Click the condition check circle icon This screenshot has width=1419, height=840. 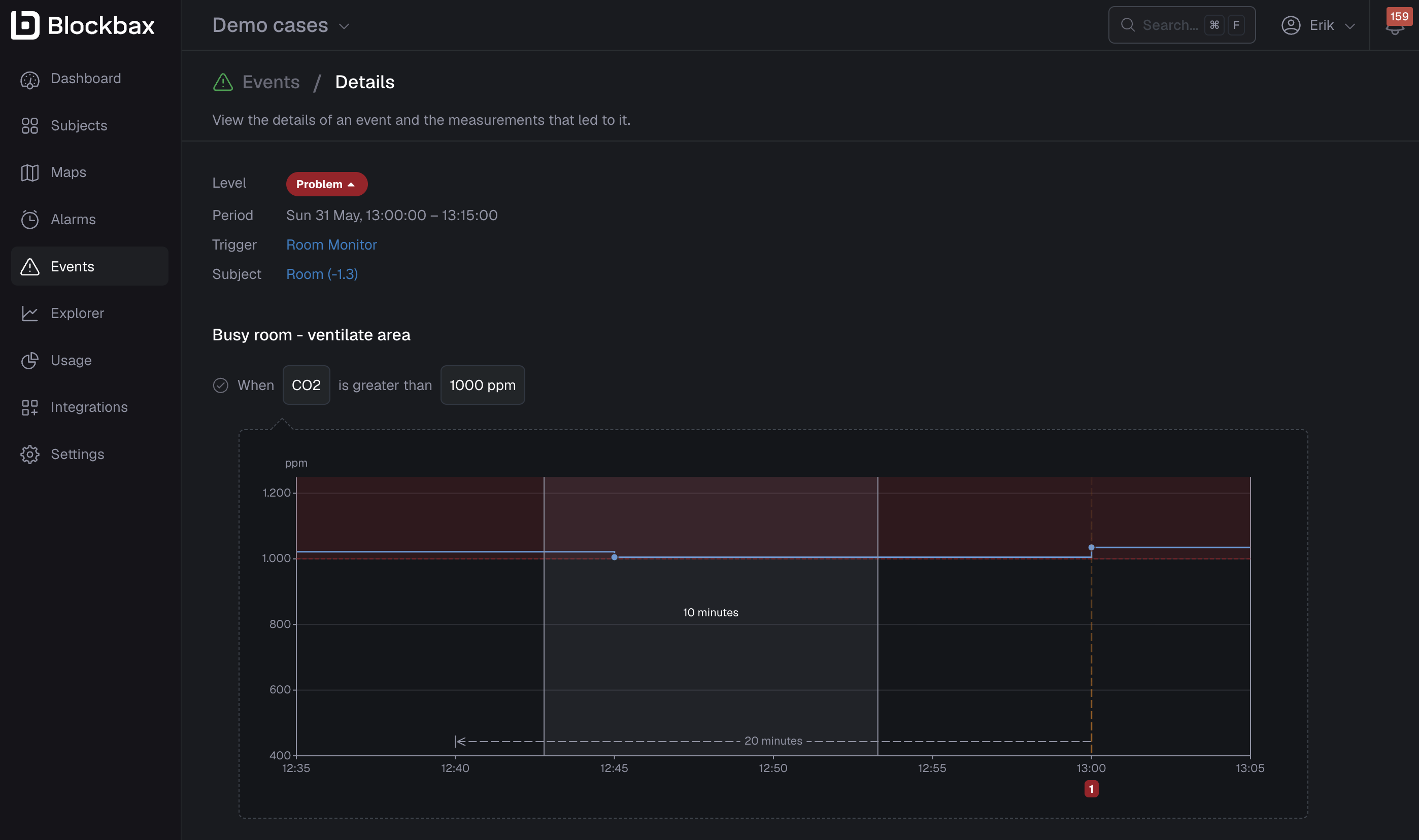(221, 386)
